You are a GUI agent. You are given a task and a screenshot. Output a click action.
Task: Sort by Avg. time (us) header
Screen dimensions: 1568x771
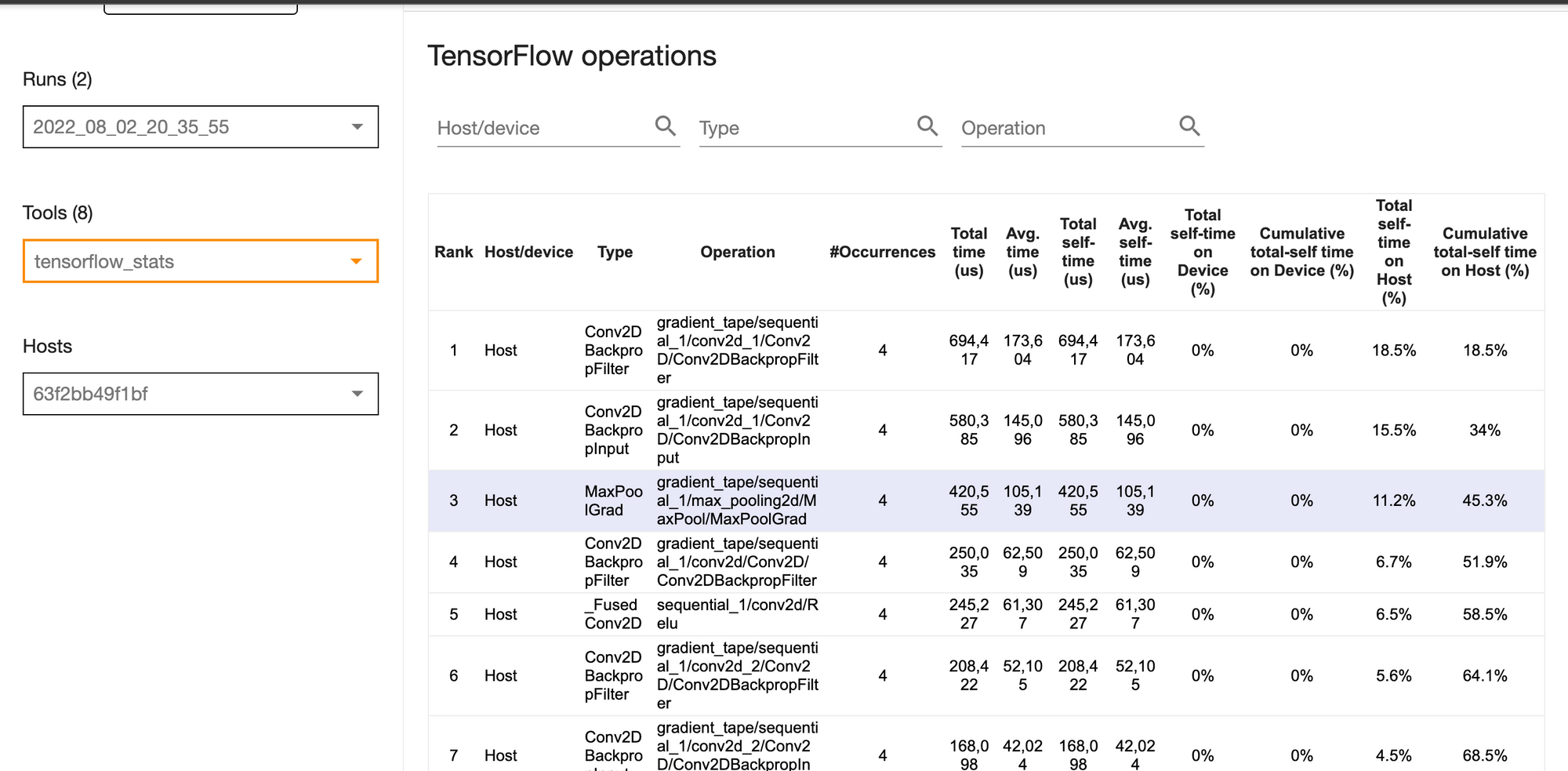[x=1022, y=252]
